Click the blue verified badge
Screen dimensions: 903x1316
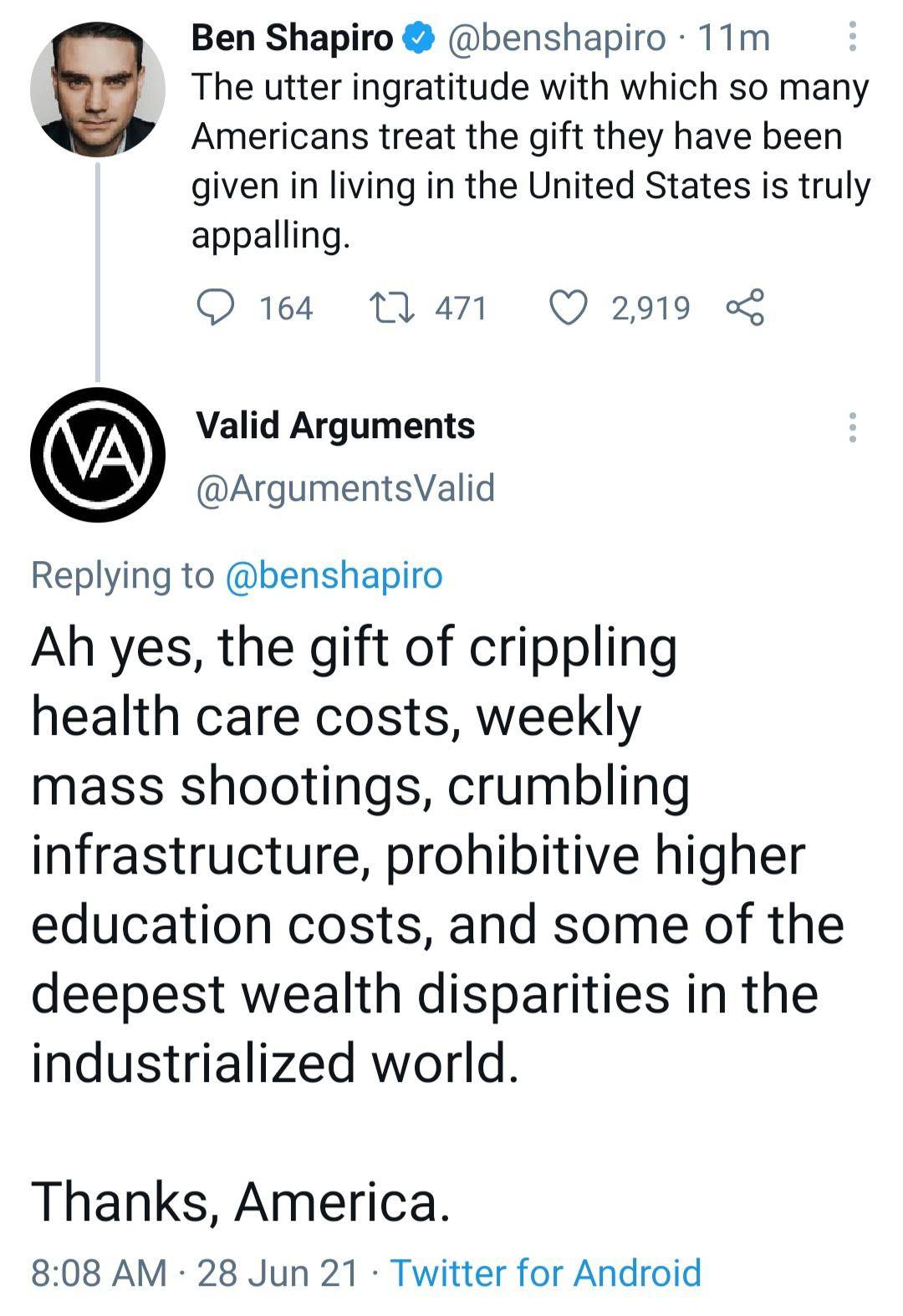[419, 38]
